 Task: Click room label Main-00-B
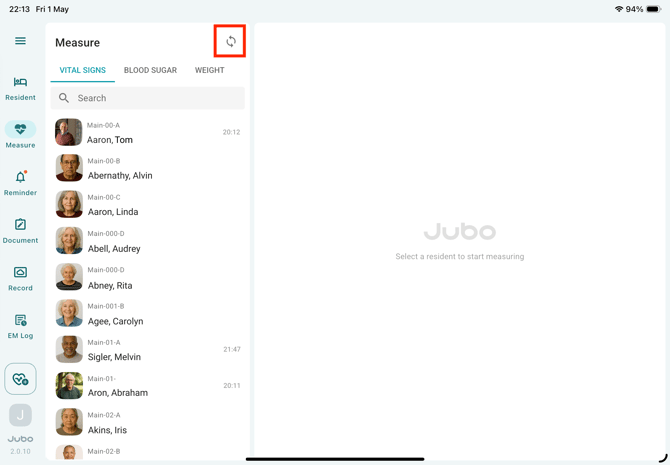(x=104, y=161)
